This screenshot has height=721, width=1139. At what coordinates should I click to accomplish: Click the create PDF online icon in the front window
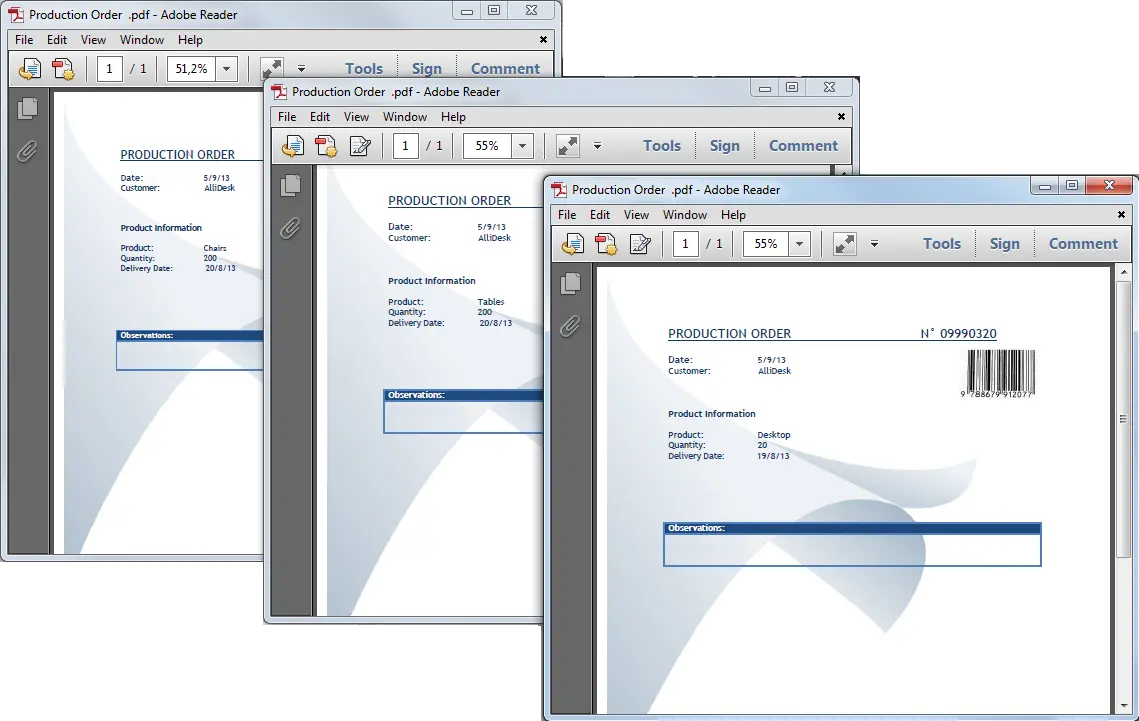point(606,244)
